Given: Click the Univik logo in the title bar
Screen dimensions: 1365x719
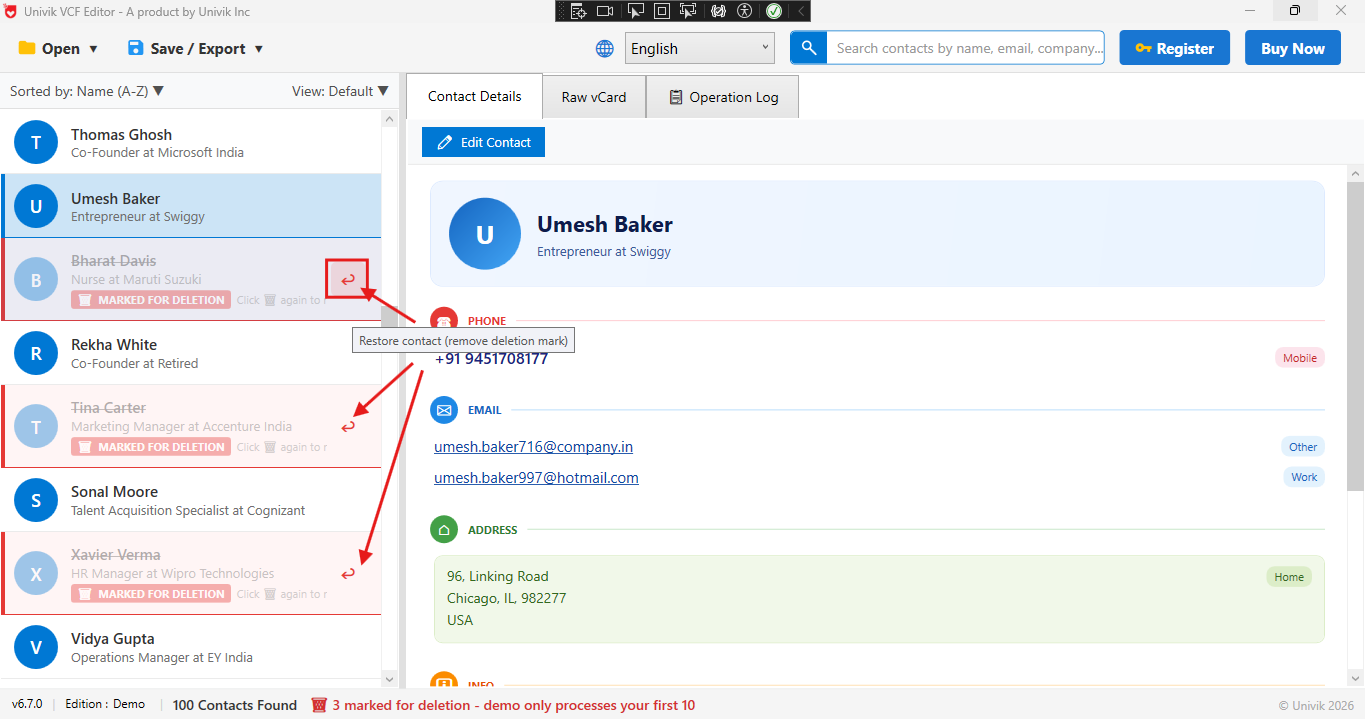Looking at the screenshot, I should tap(11, 11).
